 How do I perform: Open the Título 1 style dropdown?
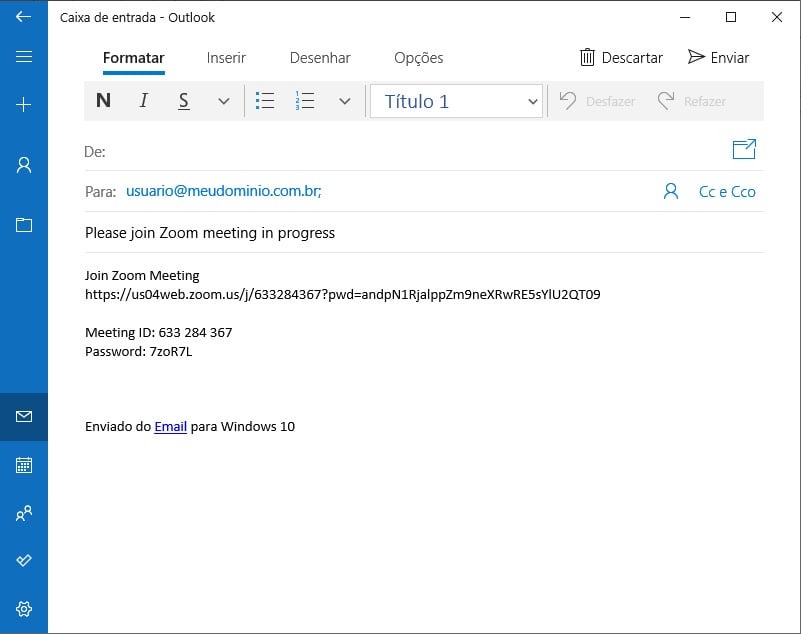(x=456, y=101)
